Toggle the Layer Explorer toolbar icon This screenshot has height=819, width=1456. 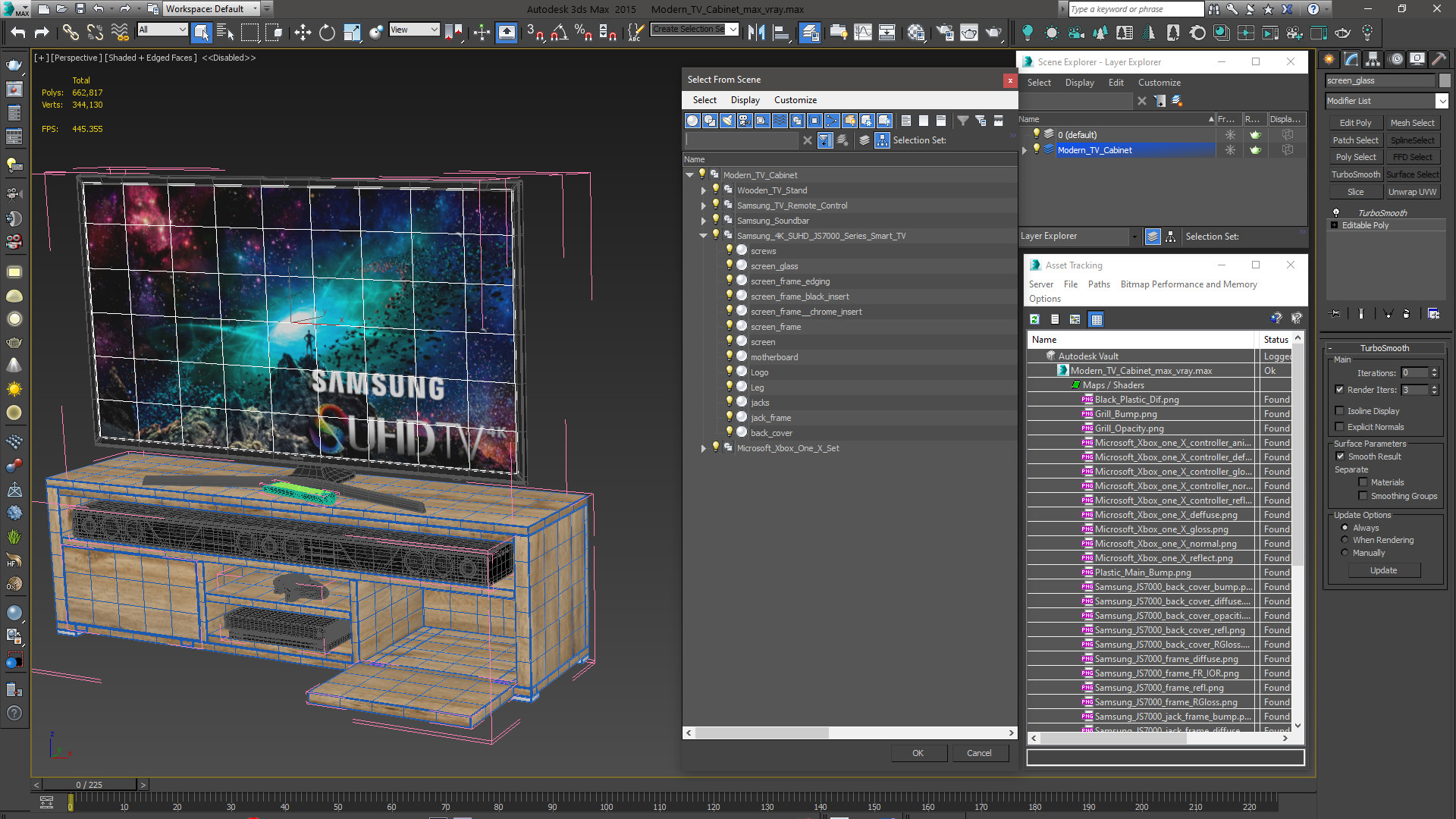tap(809, 32)
